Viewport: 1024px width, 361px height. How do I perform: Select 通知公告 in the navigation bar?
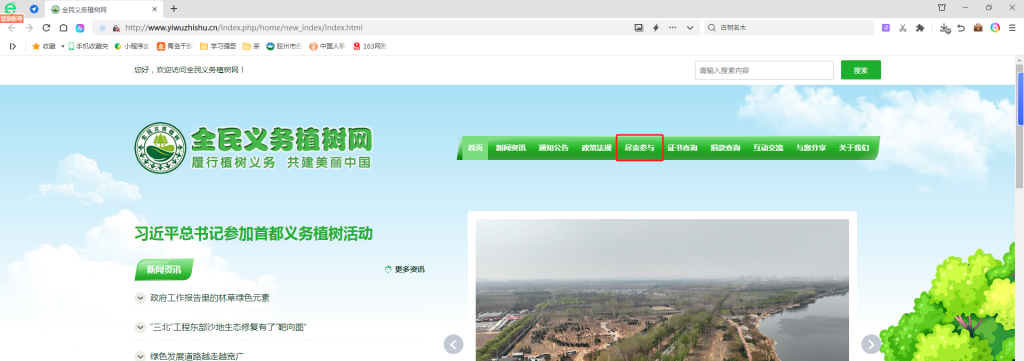tap(553, 148)
